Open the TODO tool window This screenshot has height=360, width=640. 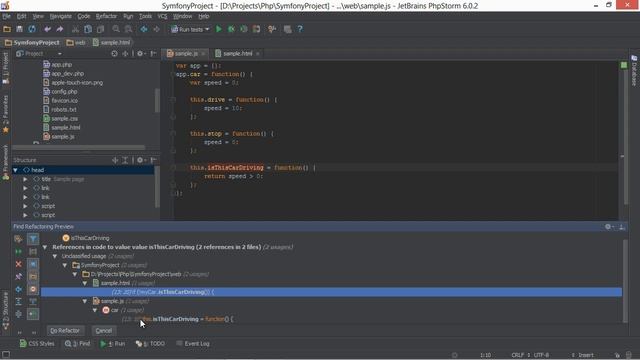click(150, 344)
